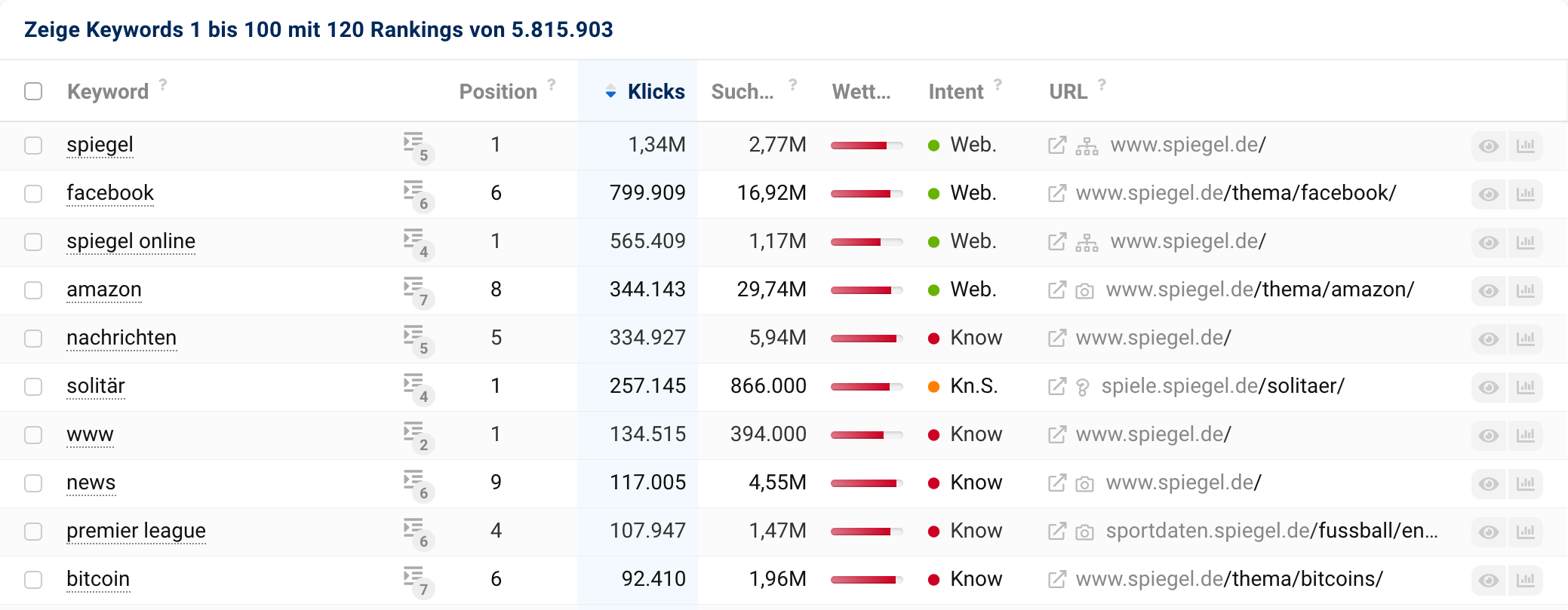Click question mark icon in solitär URL

point(1083,388)
